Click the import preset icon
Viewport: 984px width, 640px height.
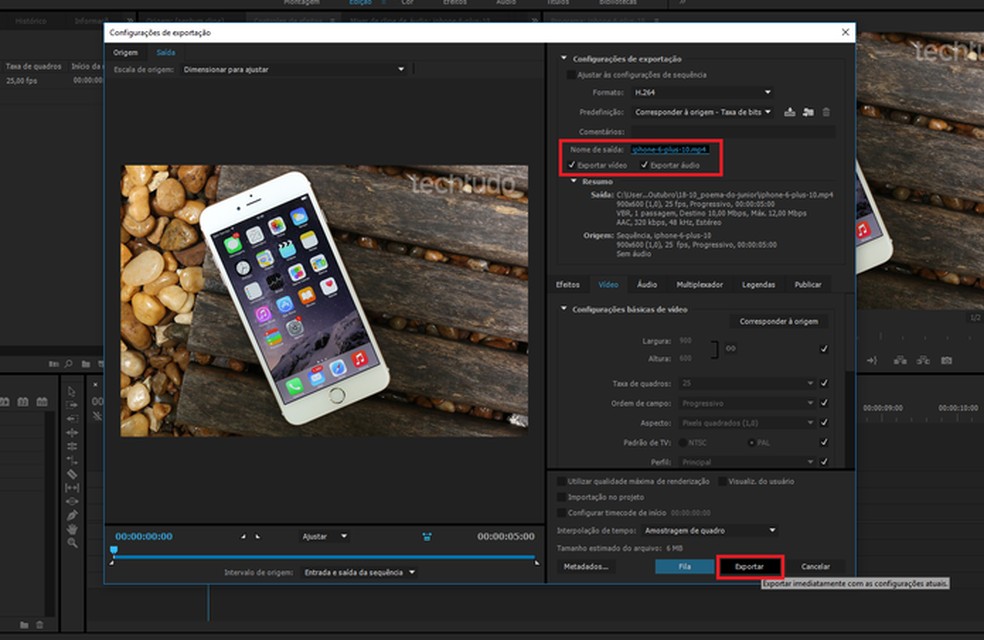(x=808, y=112)
